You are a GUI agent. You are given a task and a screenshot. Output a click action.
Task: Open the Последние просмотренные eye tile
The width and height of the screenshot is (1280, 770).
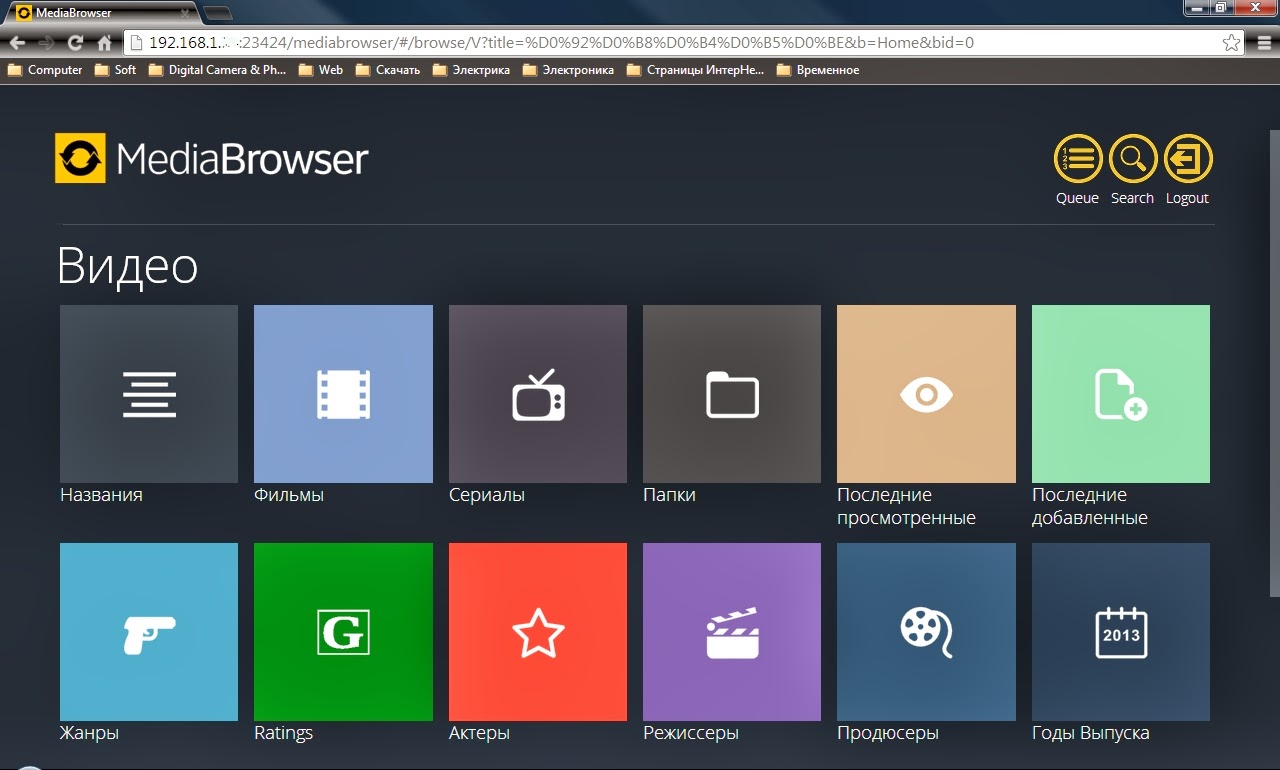pos(926,394)
